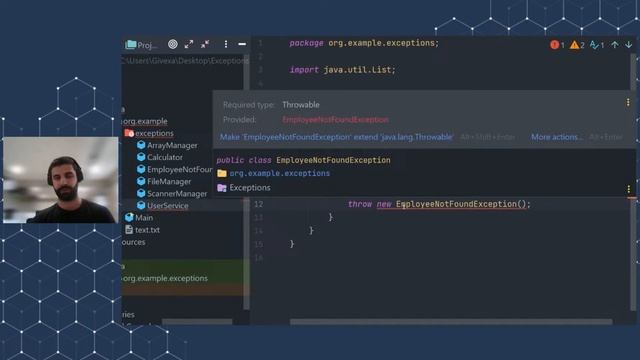Click the Calculator class icon
640x360 pixels.
[141, 157]
